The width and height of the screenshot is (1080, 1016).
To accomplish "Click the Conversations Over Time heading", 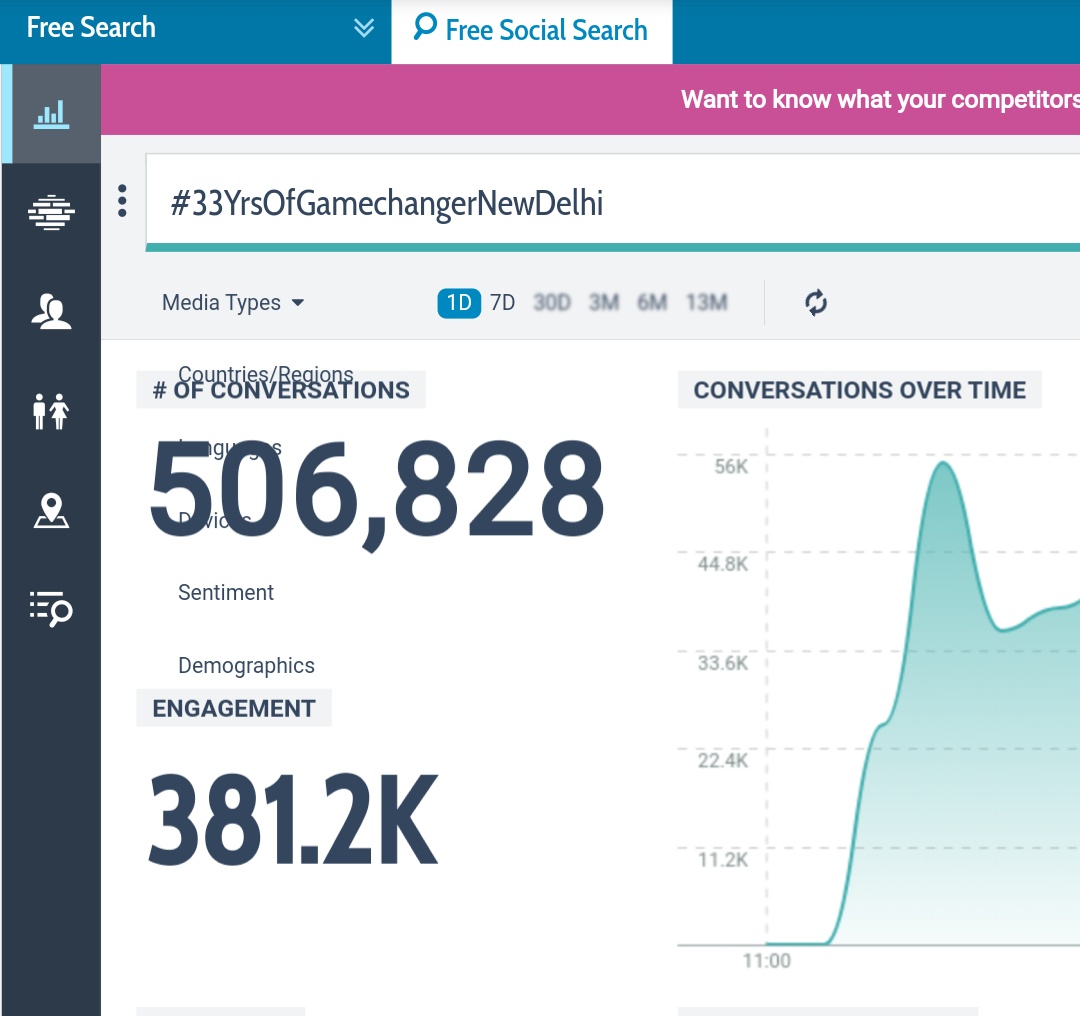I will pyautogui.click(x=860, y=390).
